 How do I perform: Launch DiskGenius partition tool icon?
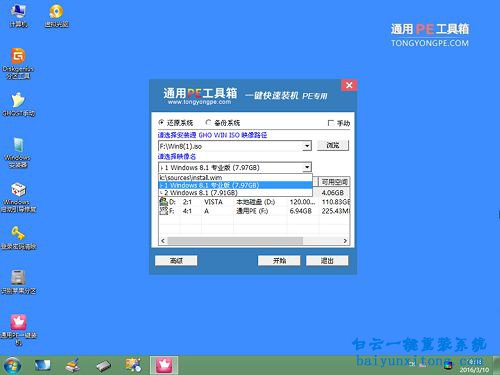(x=18, y=63)
